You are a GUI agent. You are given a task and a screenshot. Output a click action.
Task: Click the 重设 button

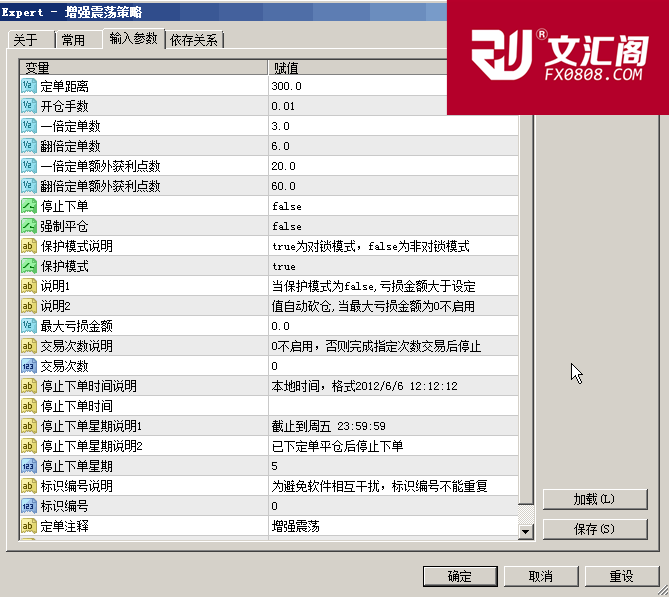(621, 576)
